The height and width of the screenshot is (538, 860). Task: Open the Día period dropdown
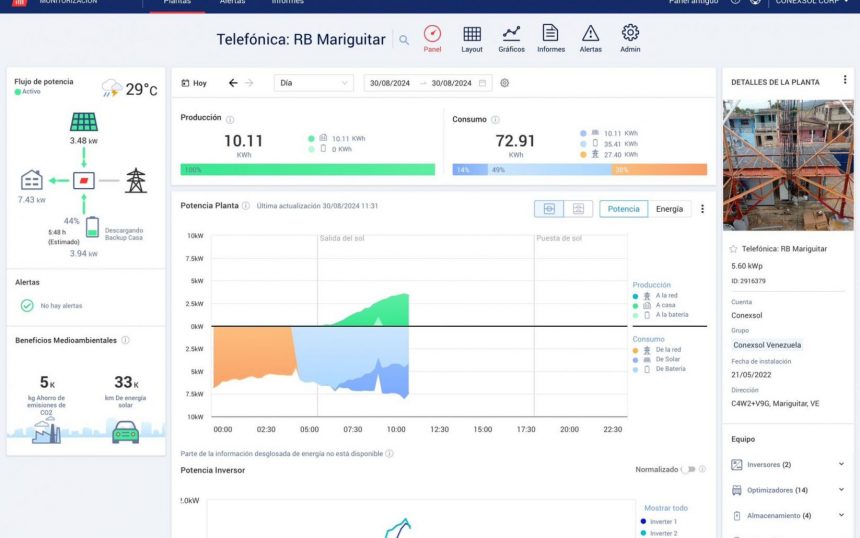pyautogui.click(x=314, y=83)
